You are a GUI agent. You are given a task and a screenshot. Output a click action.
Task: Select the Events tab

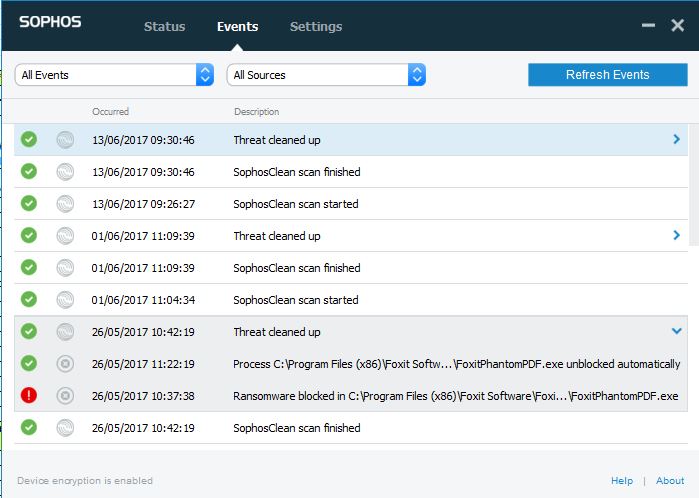click(x=238, y=26)
